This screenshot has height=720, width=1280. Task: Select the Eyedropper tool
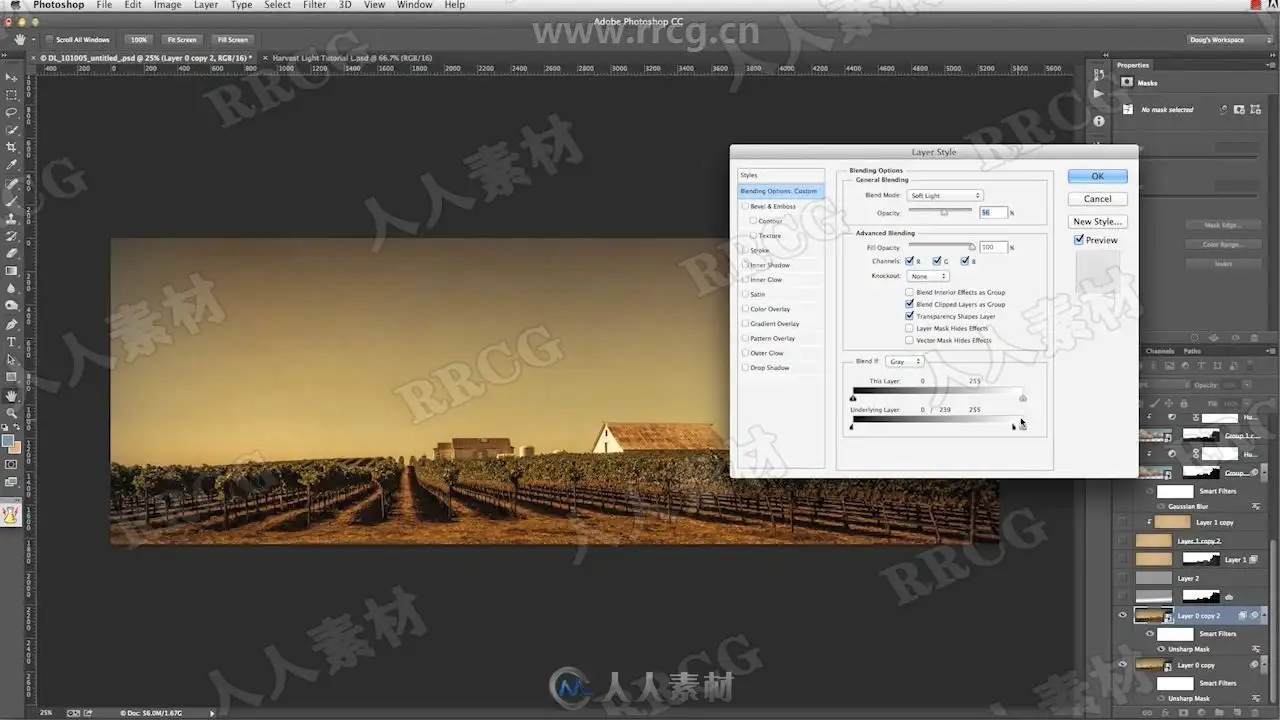12,165
